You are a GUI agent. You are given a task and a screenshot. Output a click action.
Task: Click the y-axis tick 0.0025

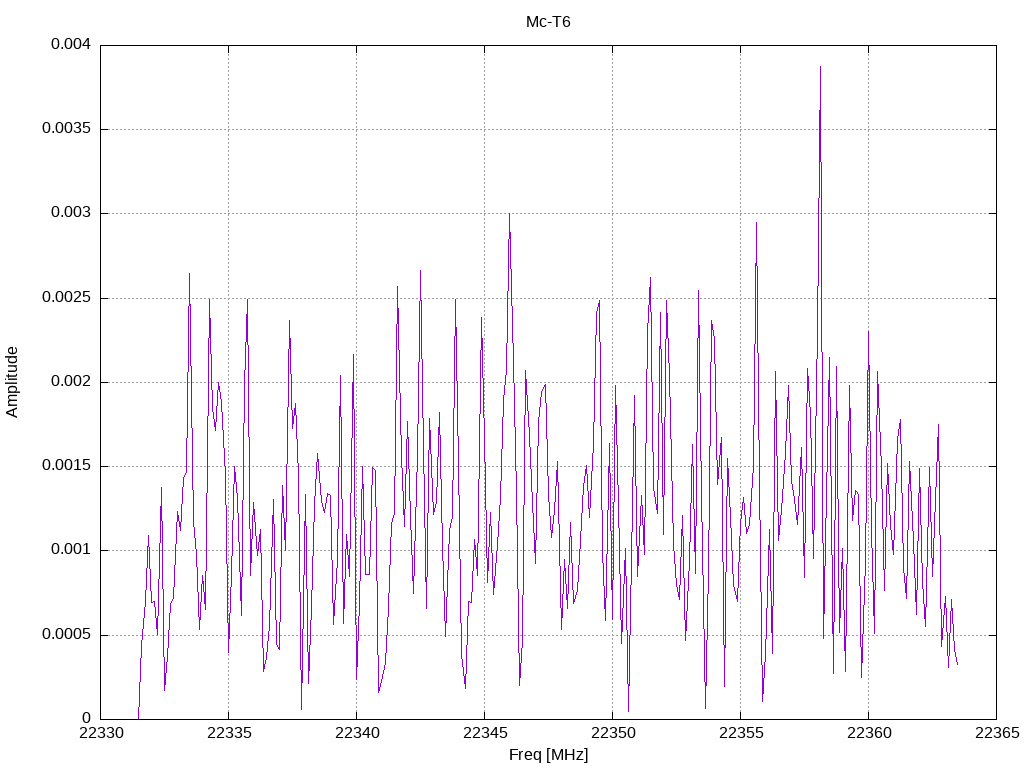click(67, 298)
